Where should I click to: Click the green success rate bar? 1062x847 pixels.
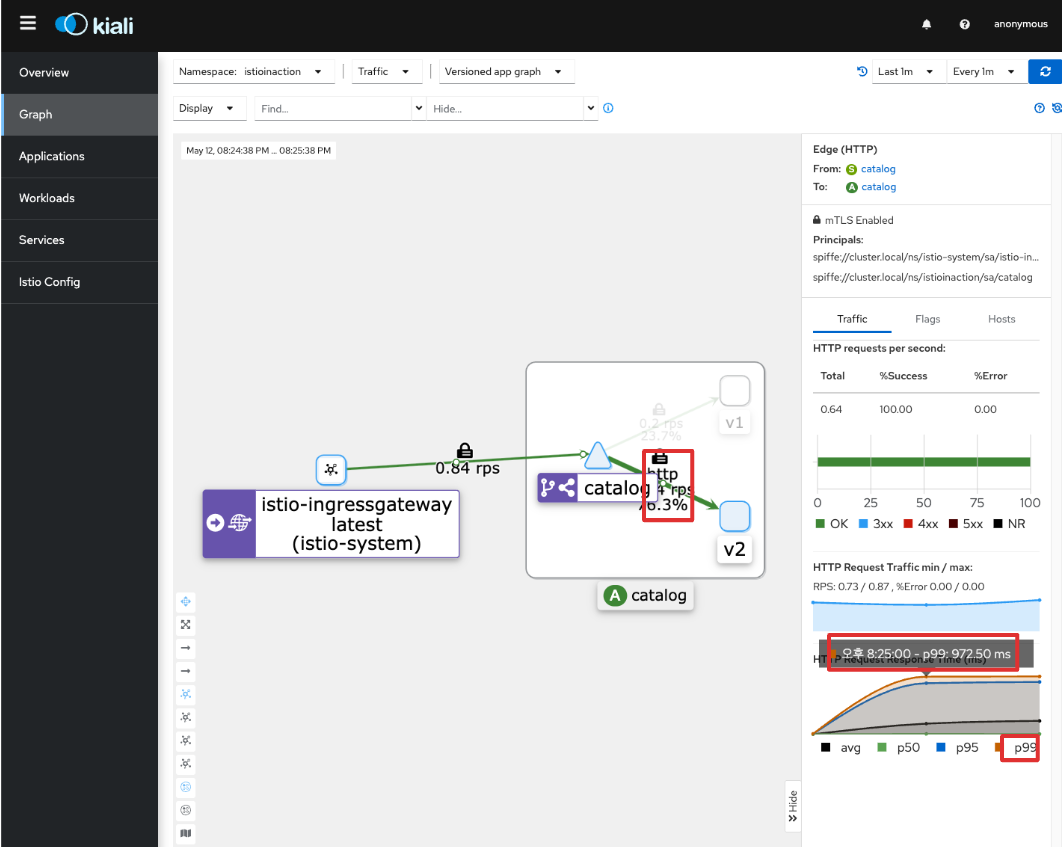(924, 462)
